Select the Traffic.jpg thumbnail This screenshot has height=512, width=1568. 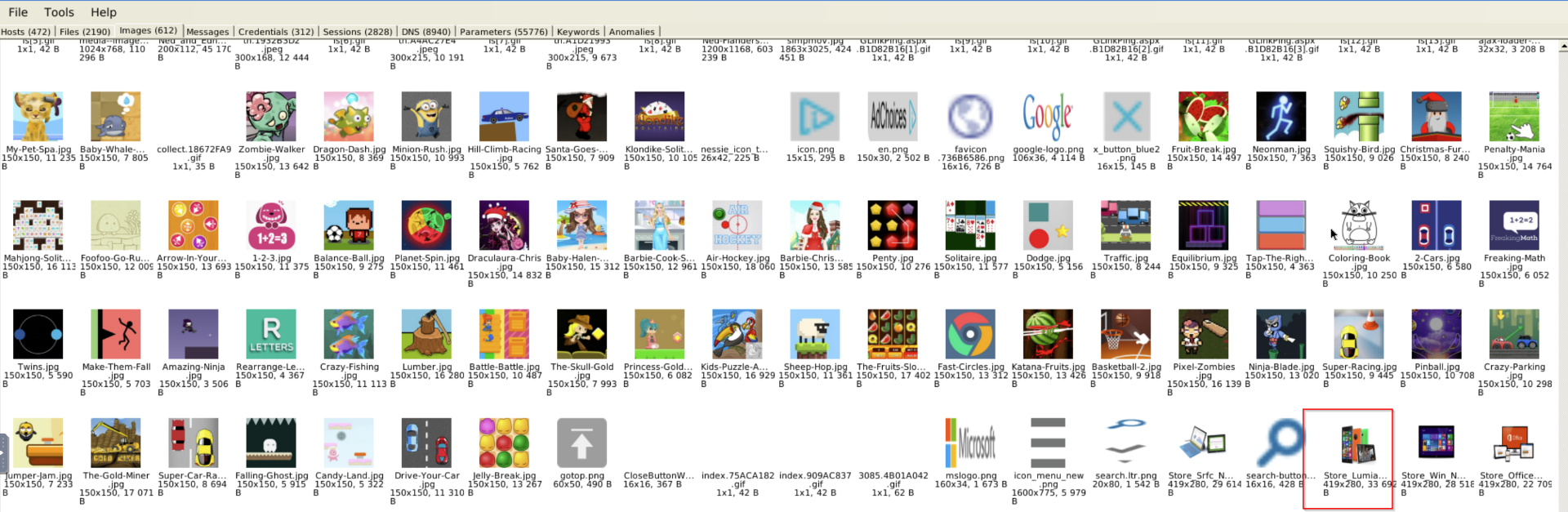click(1125, 225)
